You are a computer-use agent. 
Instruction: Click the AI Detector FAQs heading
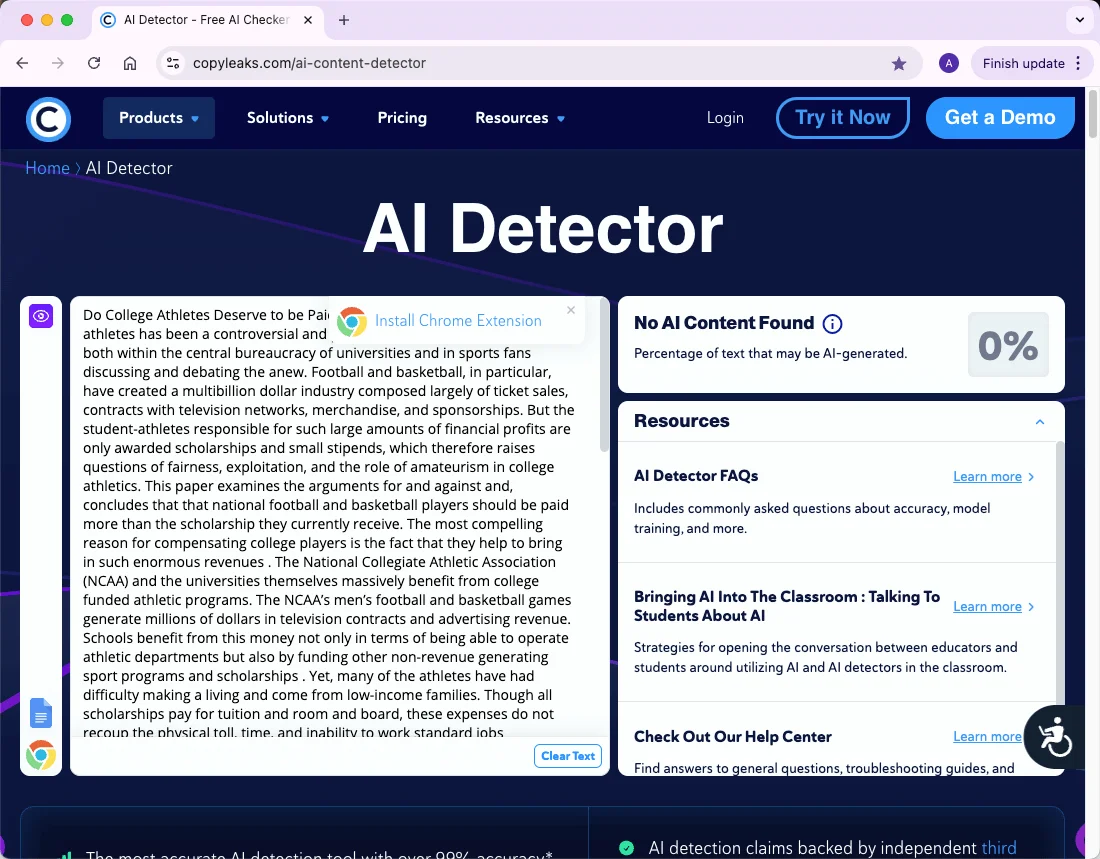[x=696, y=476]
